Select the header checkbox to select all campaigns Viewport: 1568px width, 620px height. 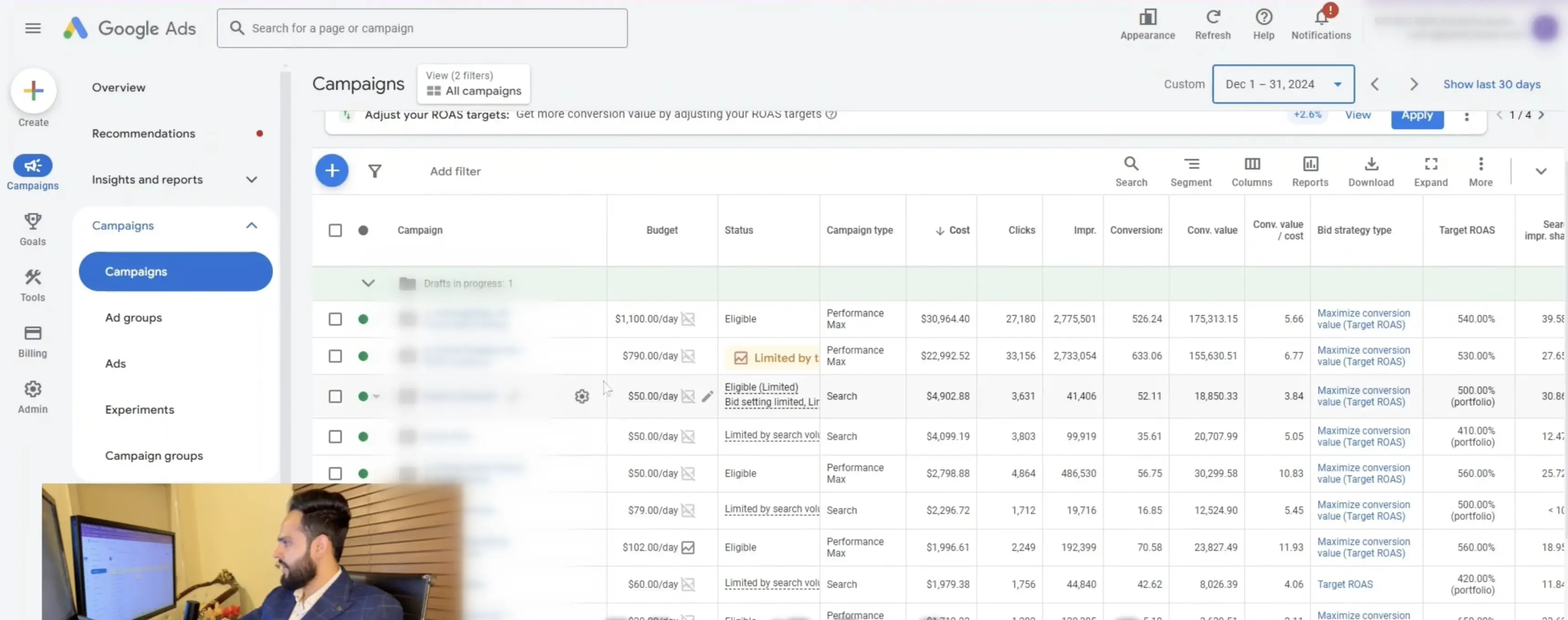336,230
